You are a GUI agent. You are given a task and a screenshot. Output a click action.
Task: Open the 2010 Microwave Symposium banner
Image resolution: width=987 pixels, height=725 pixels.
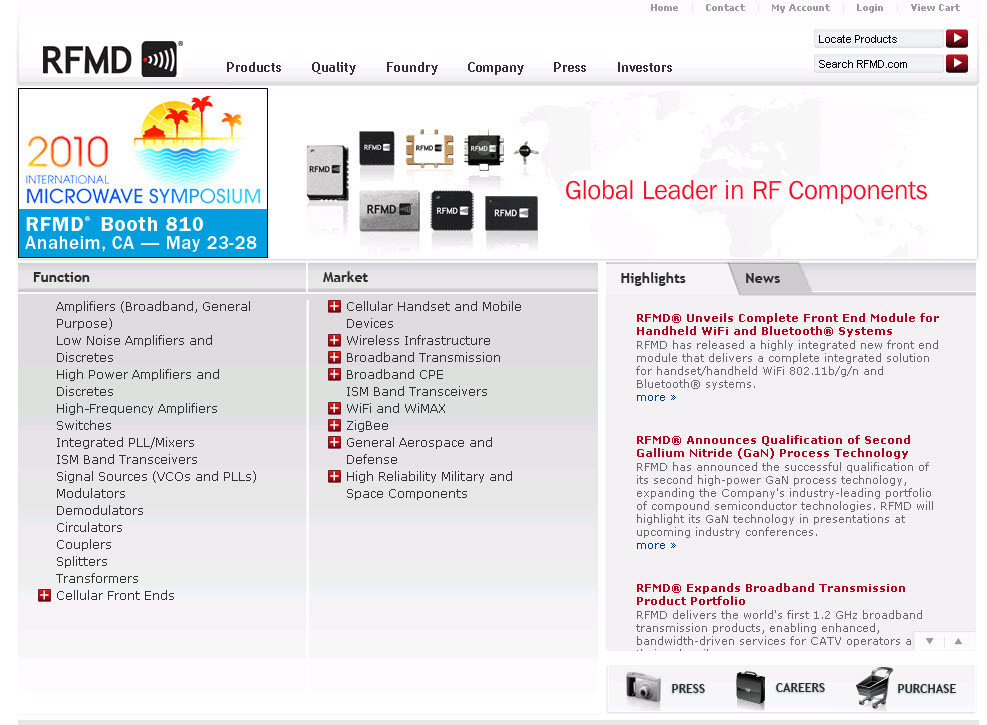143,173
